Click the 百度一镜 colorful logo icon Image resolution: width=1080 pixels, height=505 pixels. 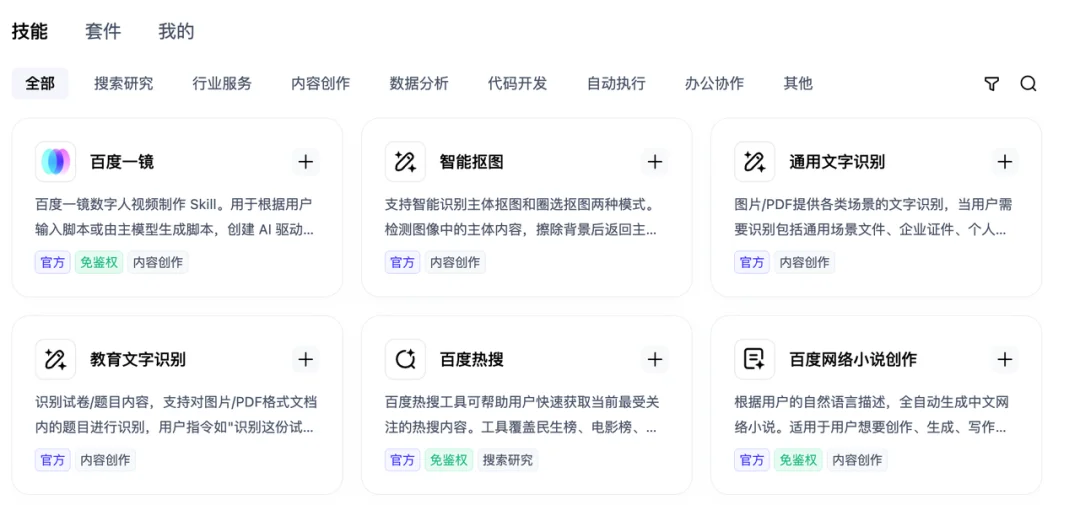[x=56, y=162]
